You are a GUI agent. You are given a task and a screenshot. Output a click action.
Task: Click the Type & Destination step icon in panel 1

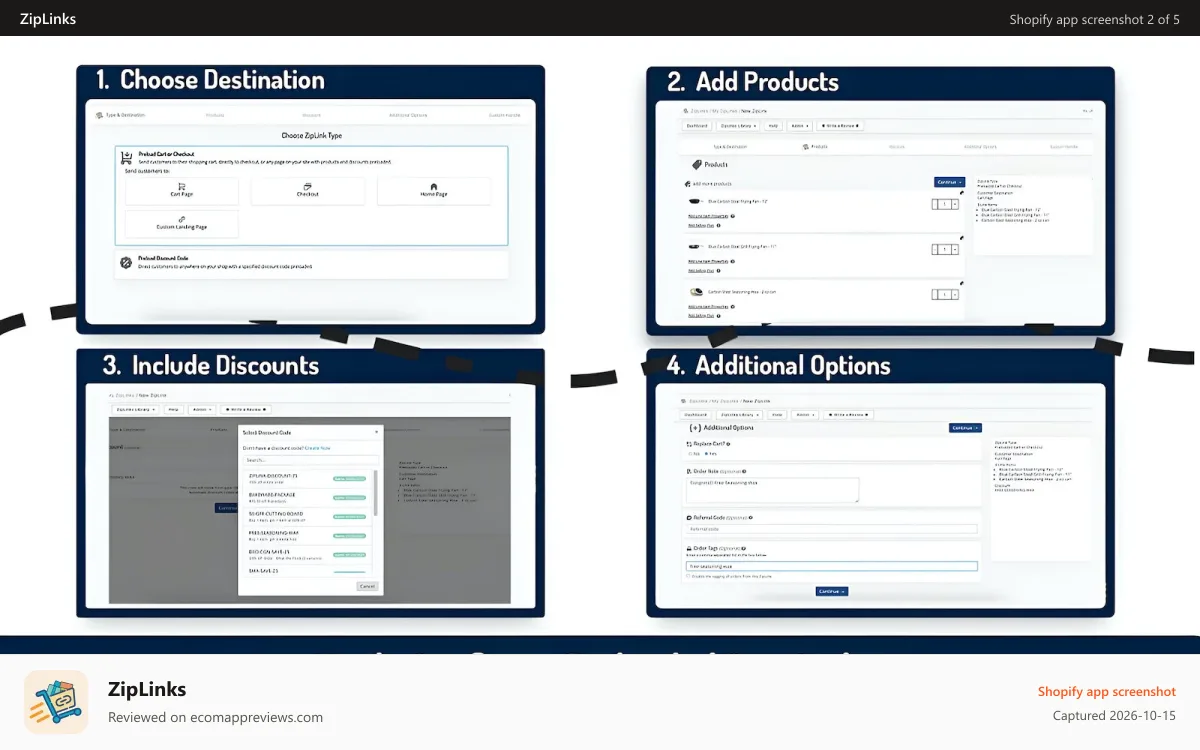(99, 115)
